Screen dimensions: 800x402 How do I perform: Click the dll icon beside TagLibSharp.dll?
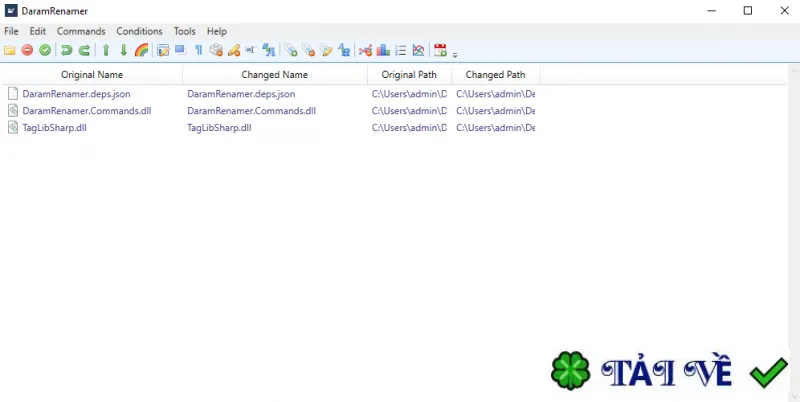(13, 128)
